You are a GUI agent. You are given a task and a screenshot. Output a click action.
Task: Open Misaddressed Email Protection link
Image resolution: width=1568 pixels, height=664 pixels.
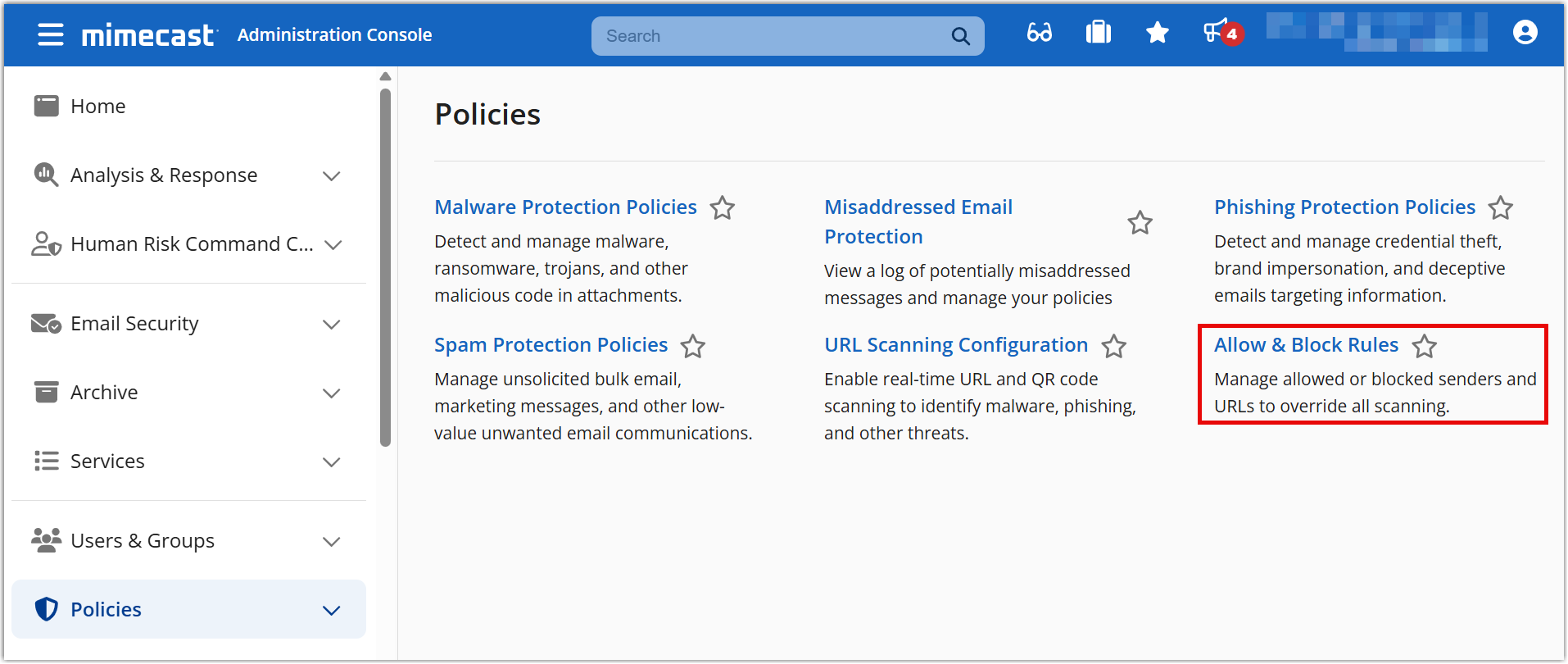click(x=918, y=221)
